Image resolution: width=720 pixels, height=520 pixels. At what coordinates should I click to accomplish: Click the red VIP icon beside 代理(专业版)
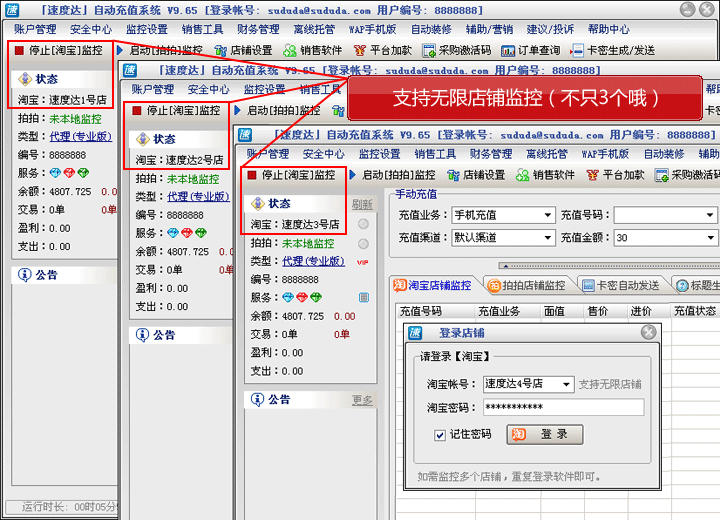pos(363,262)
